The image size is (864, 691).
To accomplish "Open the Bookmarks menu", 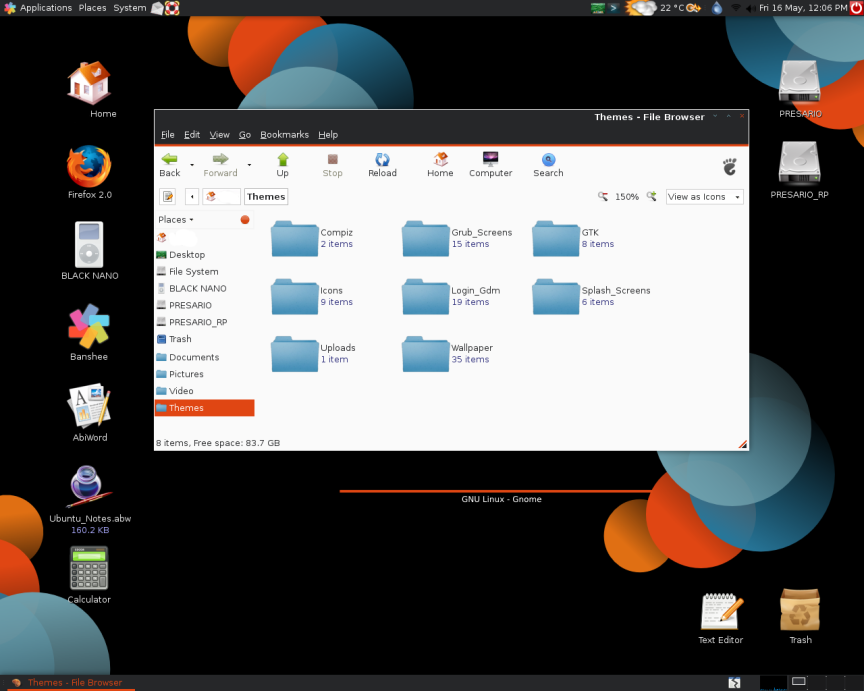I will (284, 134).
